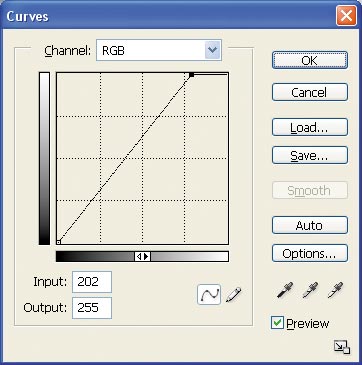Click the RGB channel combo box
This screenshot has height=365, width=362.
pyautogui.click(x=159, y=50)
